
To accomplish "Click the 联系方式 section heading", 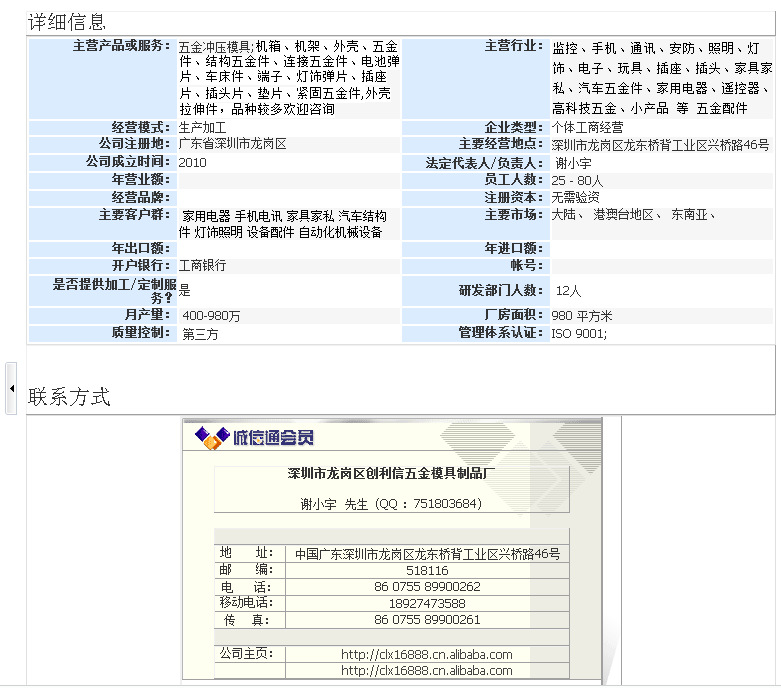I will [x=69, y=397].
